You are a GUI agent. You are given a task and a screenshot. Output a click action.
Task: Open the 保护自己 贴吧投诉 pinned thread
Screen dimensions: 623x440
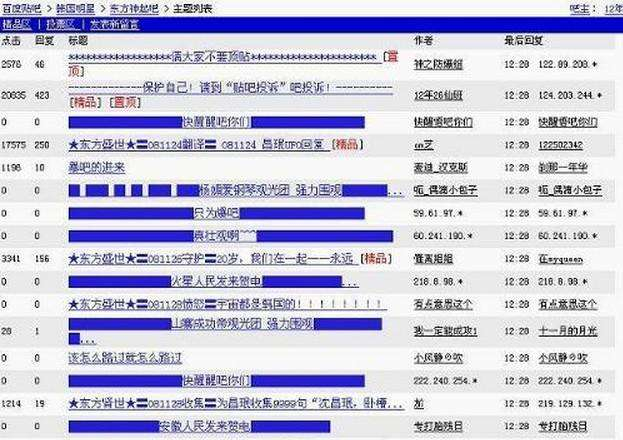[x=230, y=88]
